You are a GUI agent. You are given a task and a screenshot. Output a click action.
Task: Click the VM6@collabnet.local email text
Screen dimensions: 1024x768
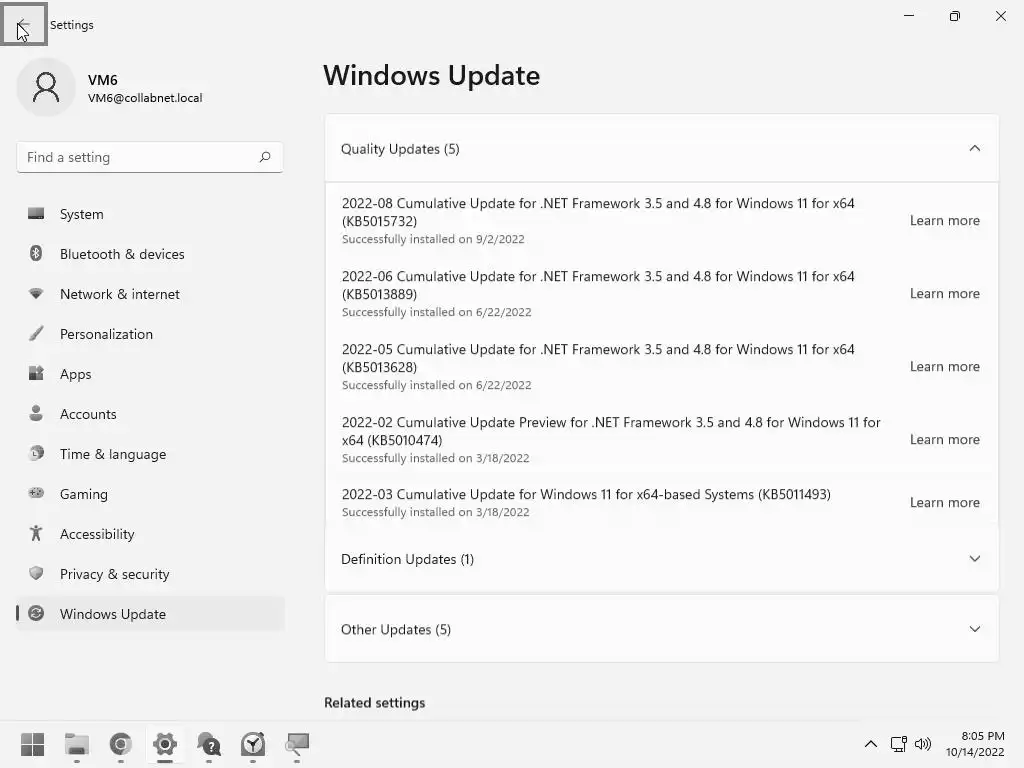point(145,98)
